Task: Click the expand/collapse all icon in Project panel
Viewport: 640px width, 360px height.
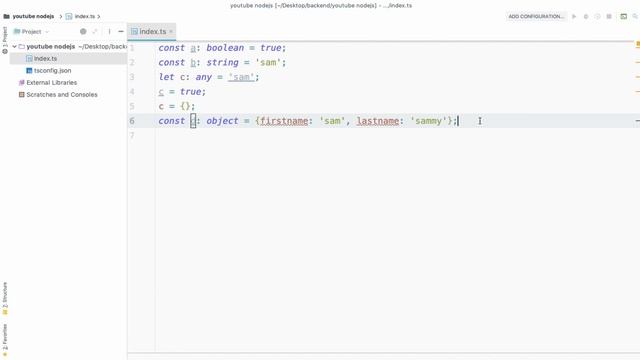Action: pos(95,31)
